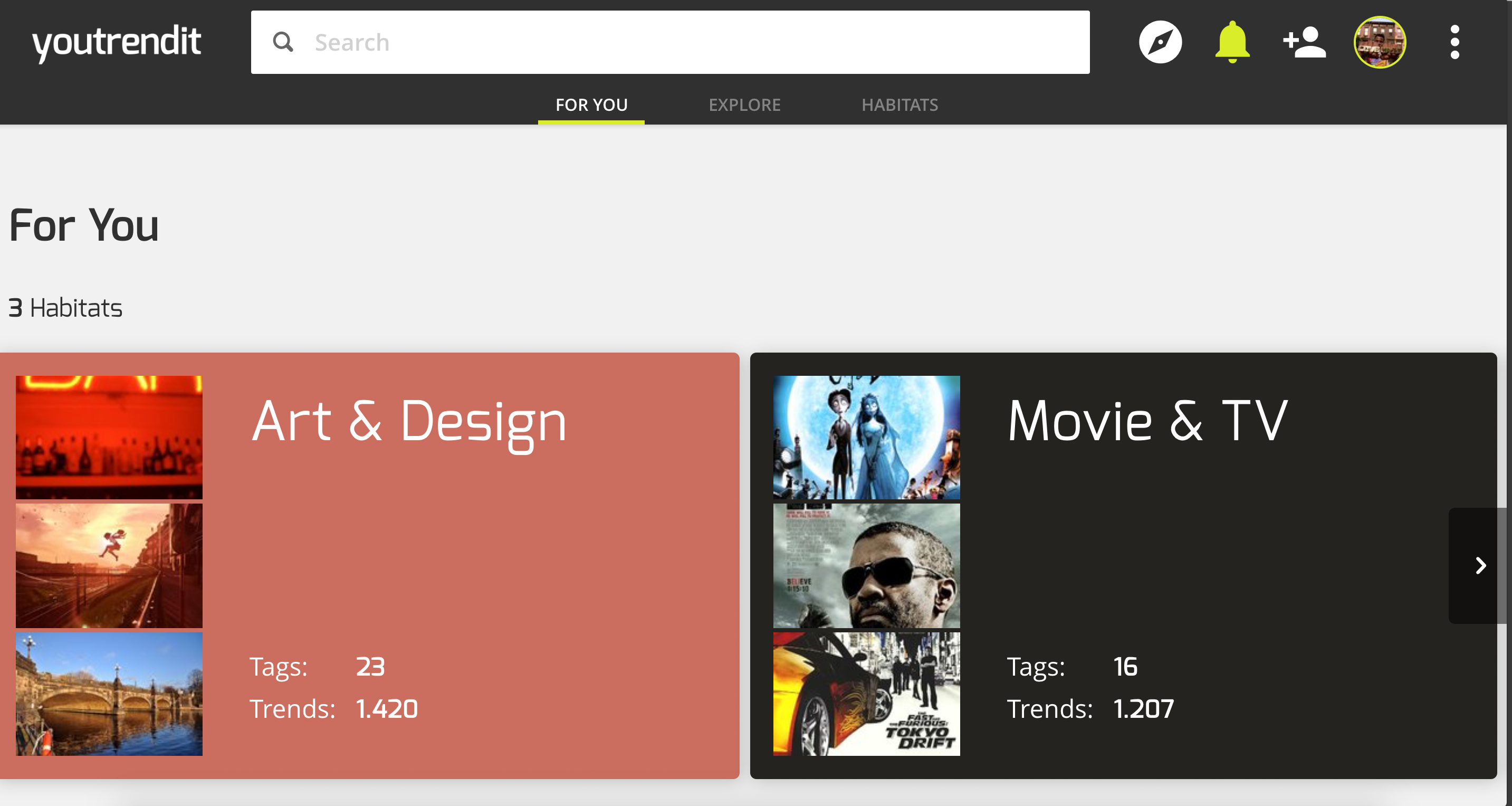Open the user profile avatar
Image resolution: width=1512 pixels, height=806 pixels.
click(1380, 42)
